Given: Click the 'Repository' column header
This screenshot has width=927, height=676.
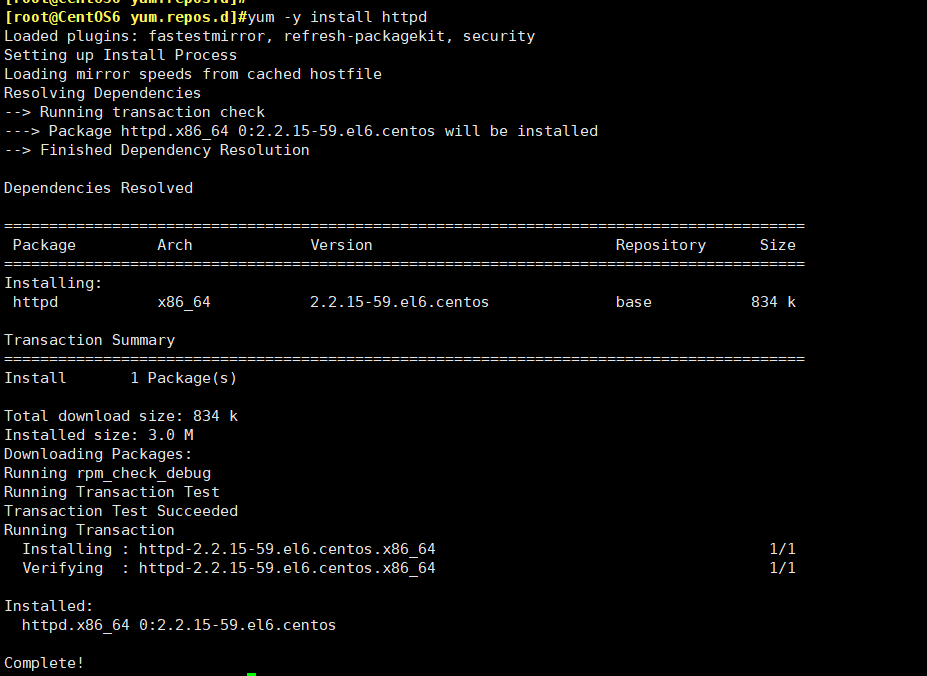Looking at the screenshot, I should [x=661, y=245].
